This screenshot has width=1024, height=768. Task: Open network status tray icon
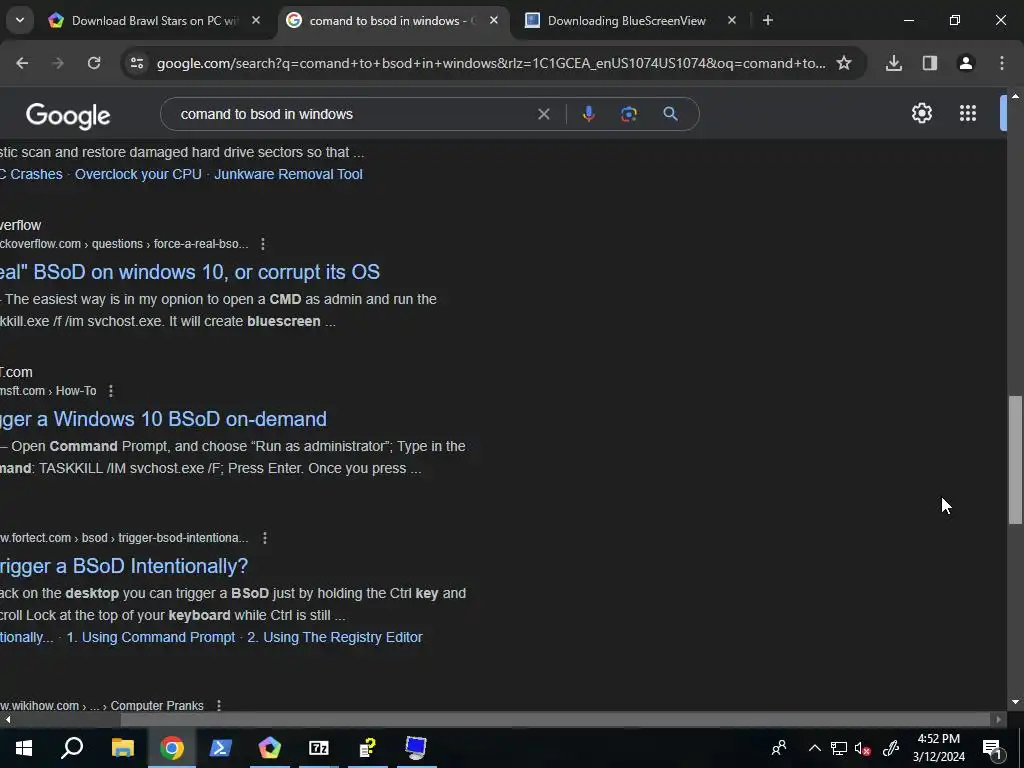click(x=839, y=748)
